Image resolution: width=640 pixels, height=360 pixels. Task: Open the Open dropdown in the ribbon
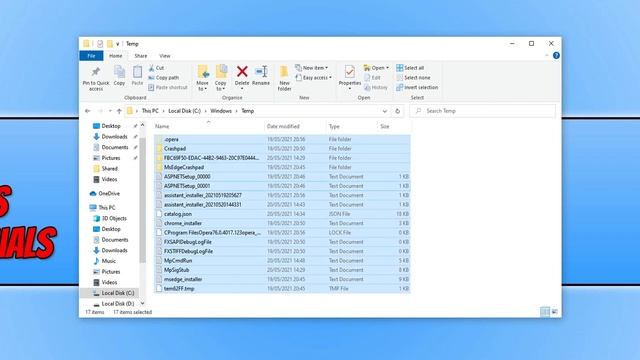click(x=376, y=68)
